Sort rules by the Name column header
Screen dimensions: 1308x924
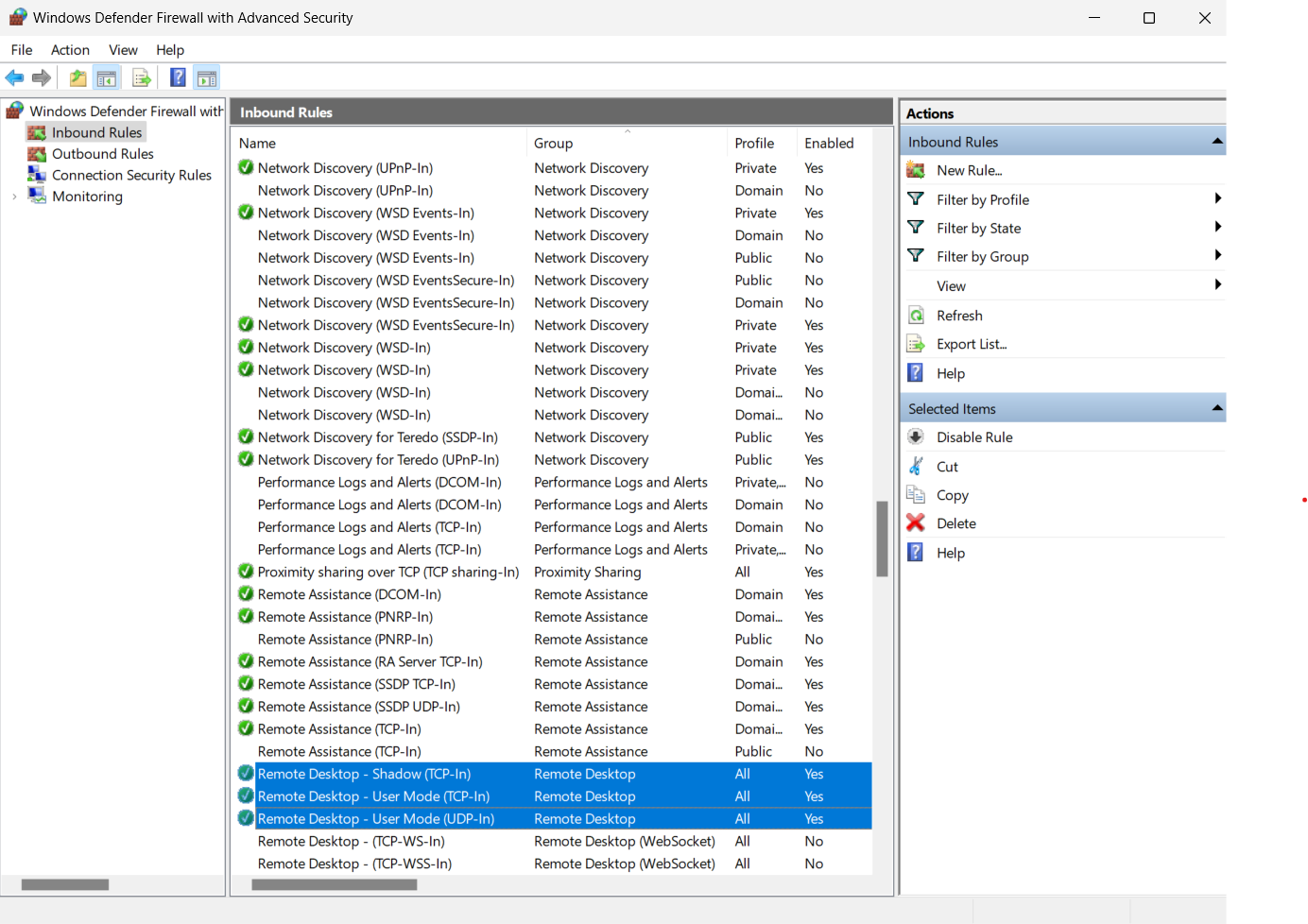[x=379, y=143]
